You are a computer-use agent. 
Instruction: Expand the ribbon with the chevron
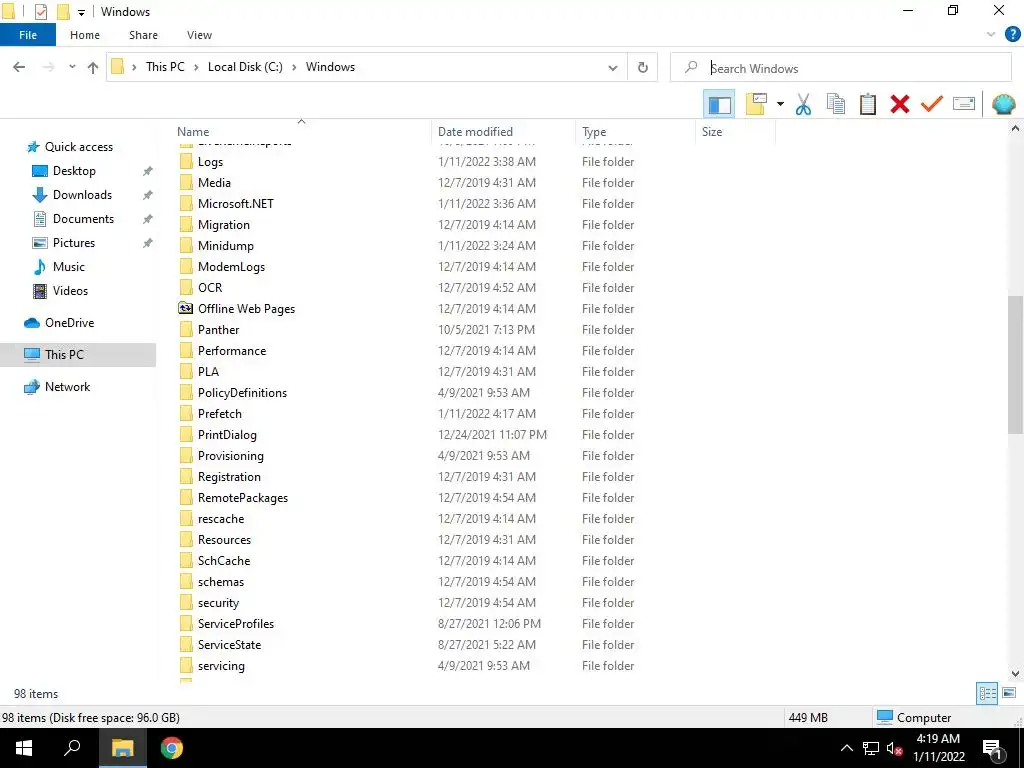pos(991,35)
